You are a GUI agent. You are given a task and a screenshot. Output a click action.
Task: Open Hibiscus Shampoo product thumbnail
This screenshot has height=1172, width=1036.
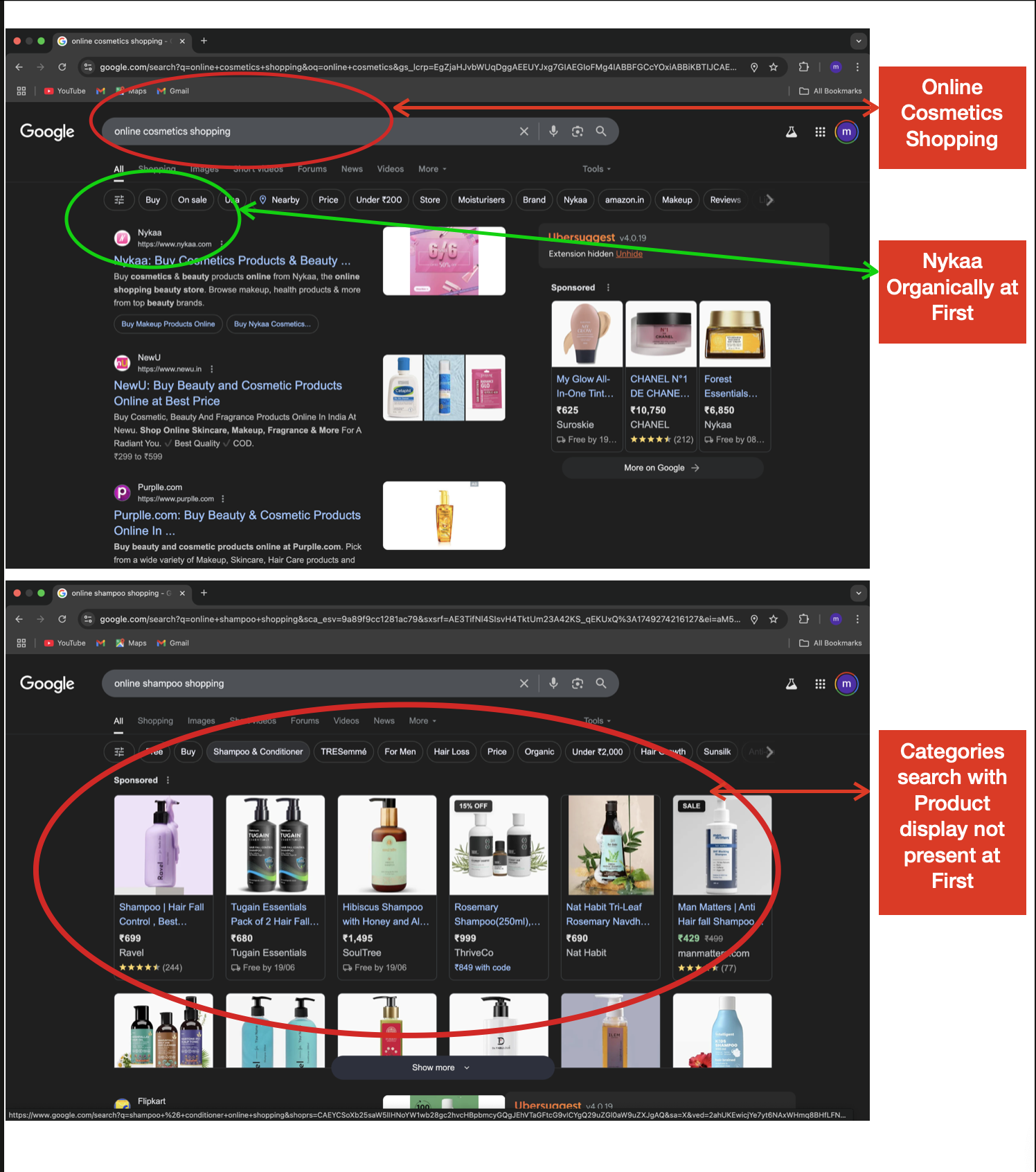click(x=387, y=845)
